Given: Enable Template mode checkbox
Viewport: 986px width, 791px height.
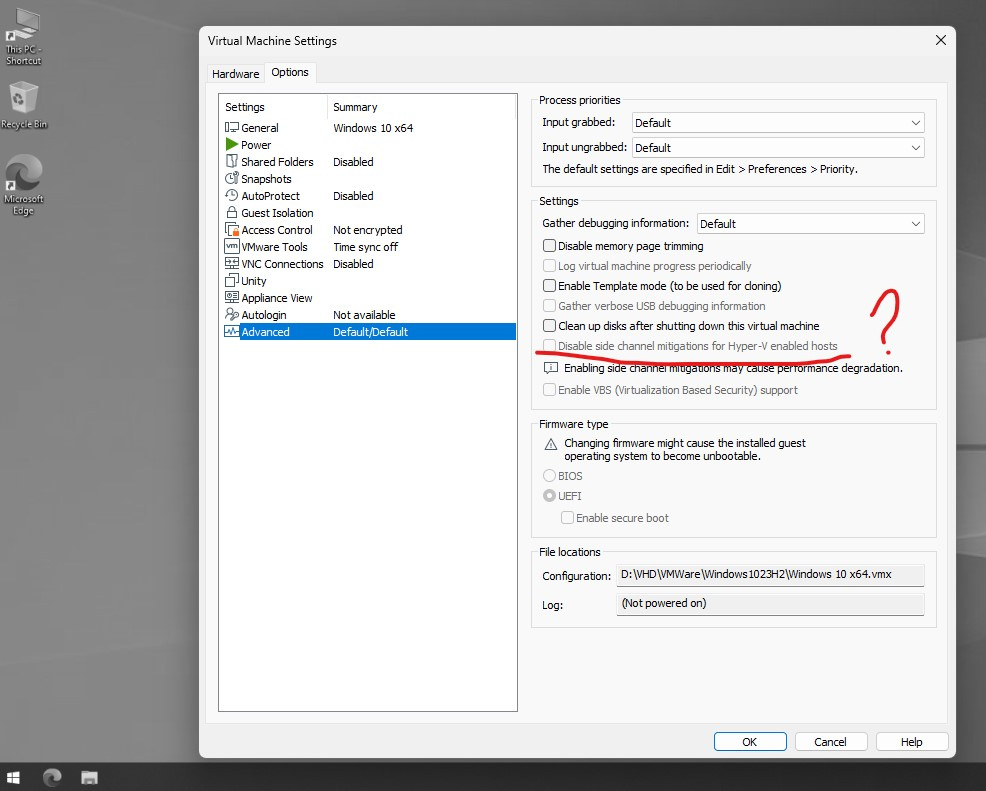Looking at the screenshot, I should click(549, 286).
